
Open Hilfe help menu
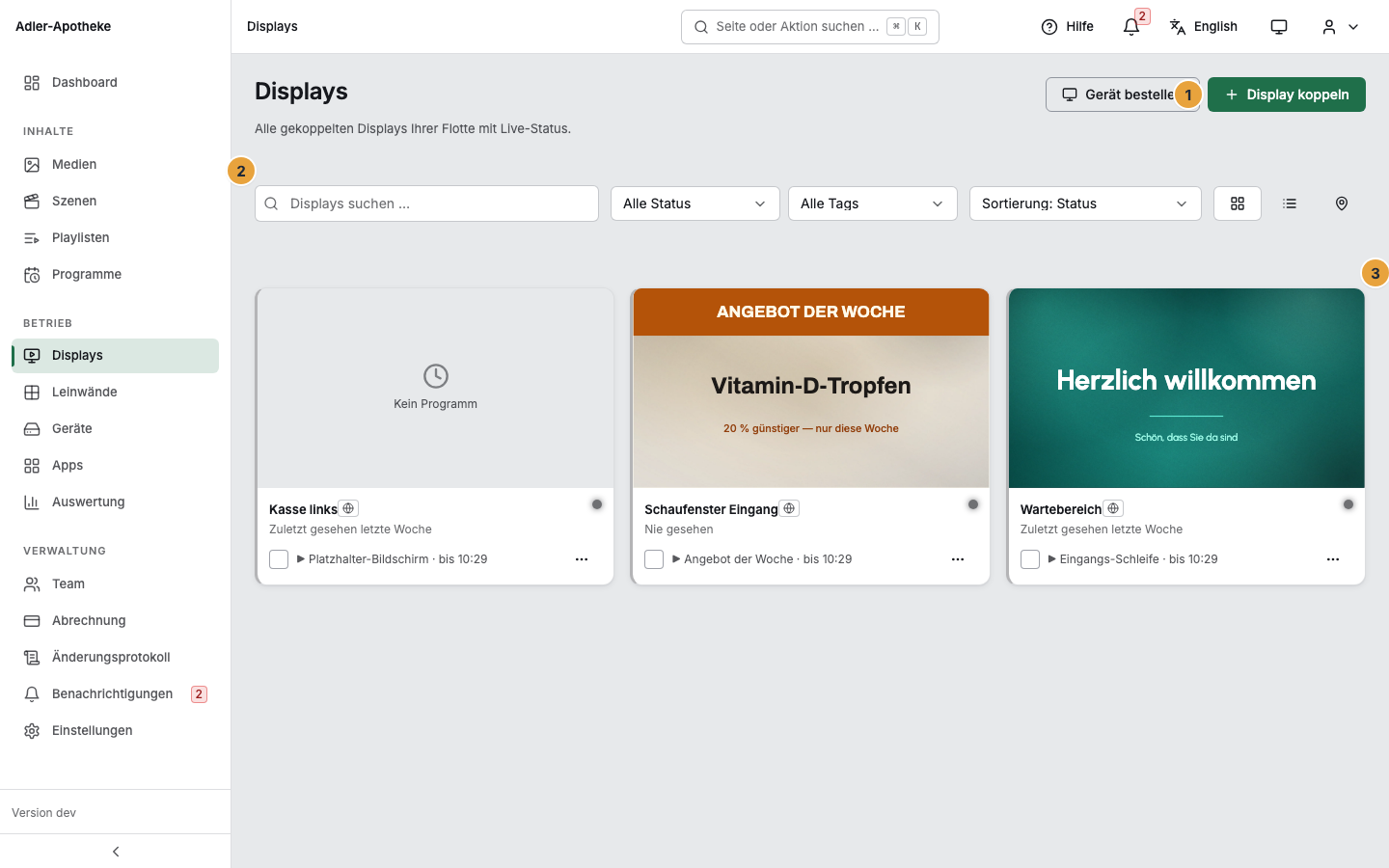pyautogui.click(x=1068, y=27)
